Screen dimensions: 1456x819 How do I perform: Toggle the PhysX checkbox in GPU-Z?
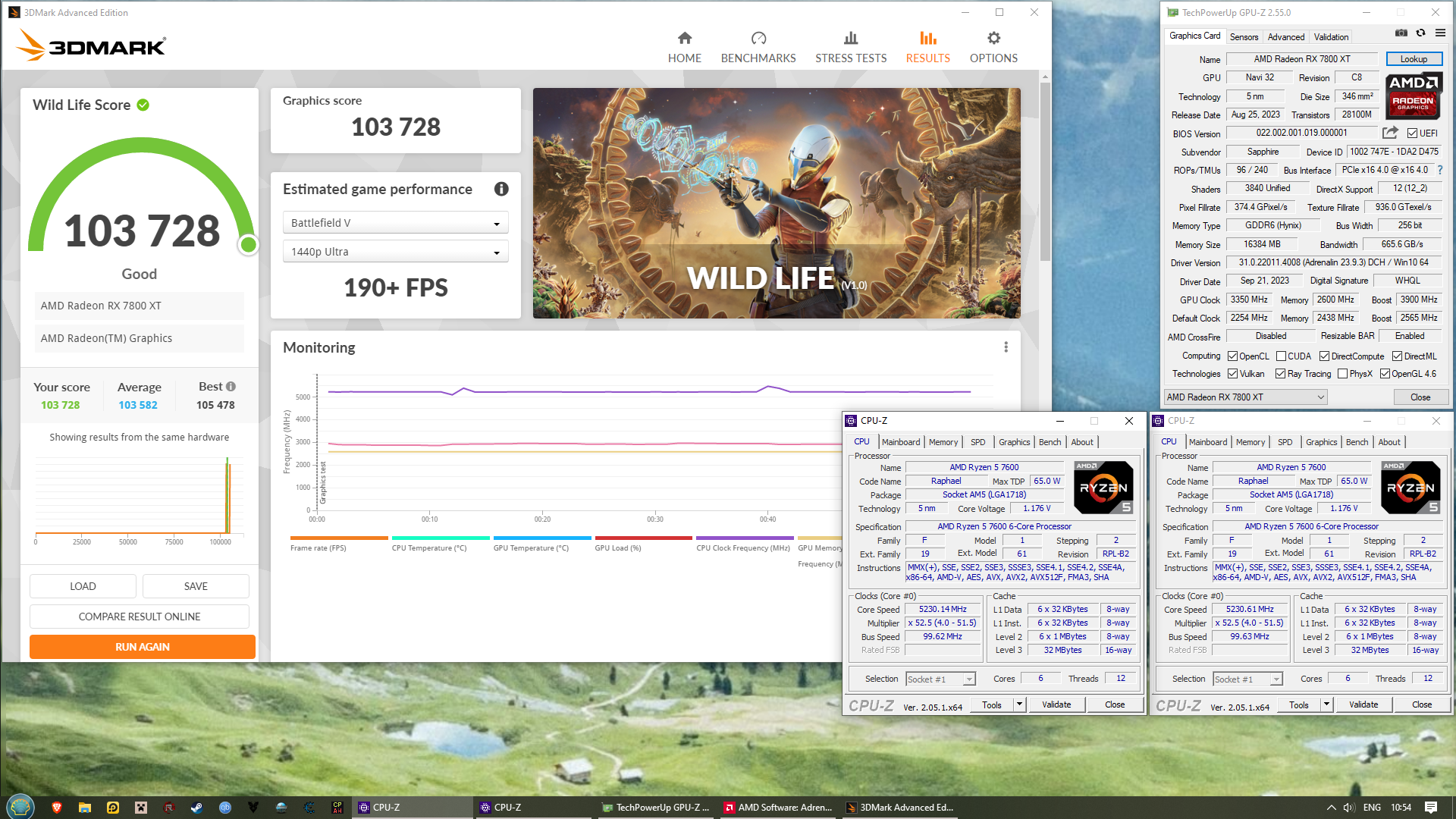coord(1342,374)
